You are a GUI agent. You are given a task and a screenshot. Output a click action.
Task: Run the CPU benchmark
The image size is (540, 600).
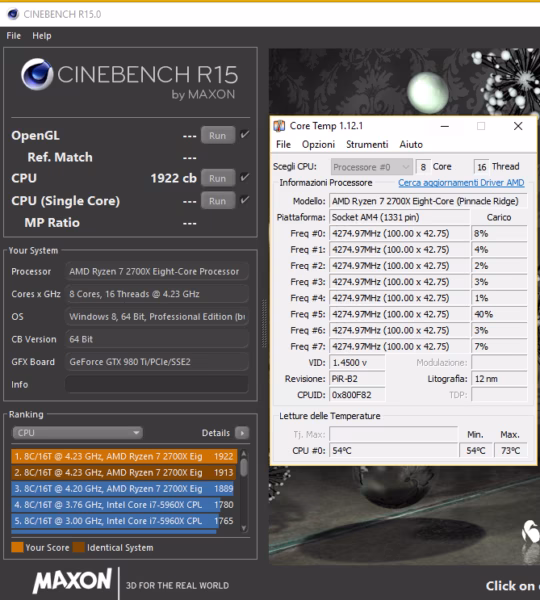click(217, 178)
